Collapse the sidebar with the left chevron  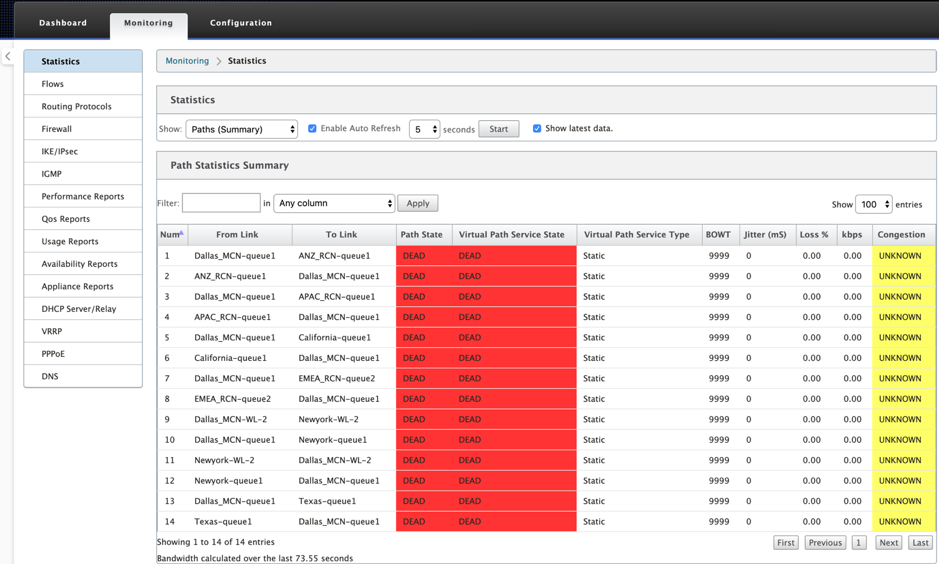click(8, 56)
